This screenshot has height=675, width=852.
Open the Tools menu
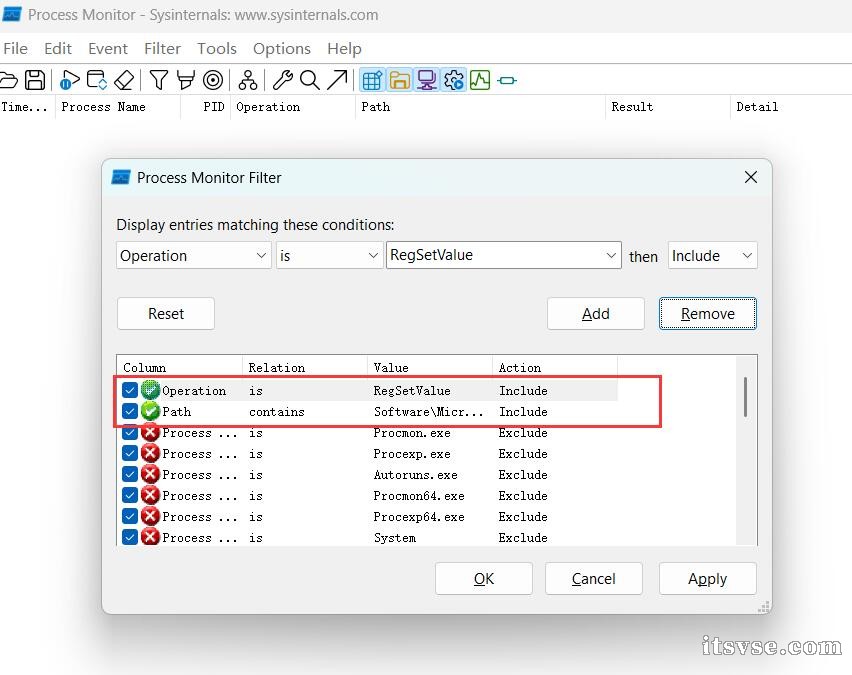217,48
